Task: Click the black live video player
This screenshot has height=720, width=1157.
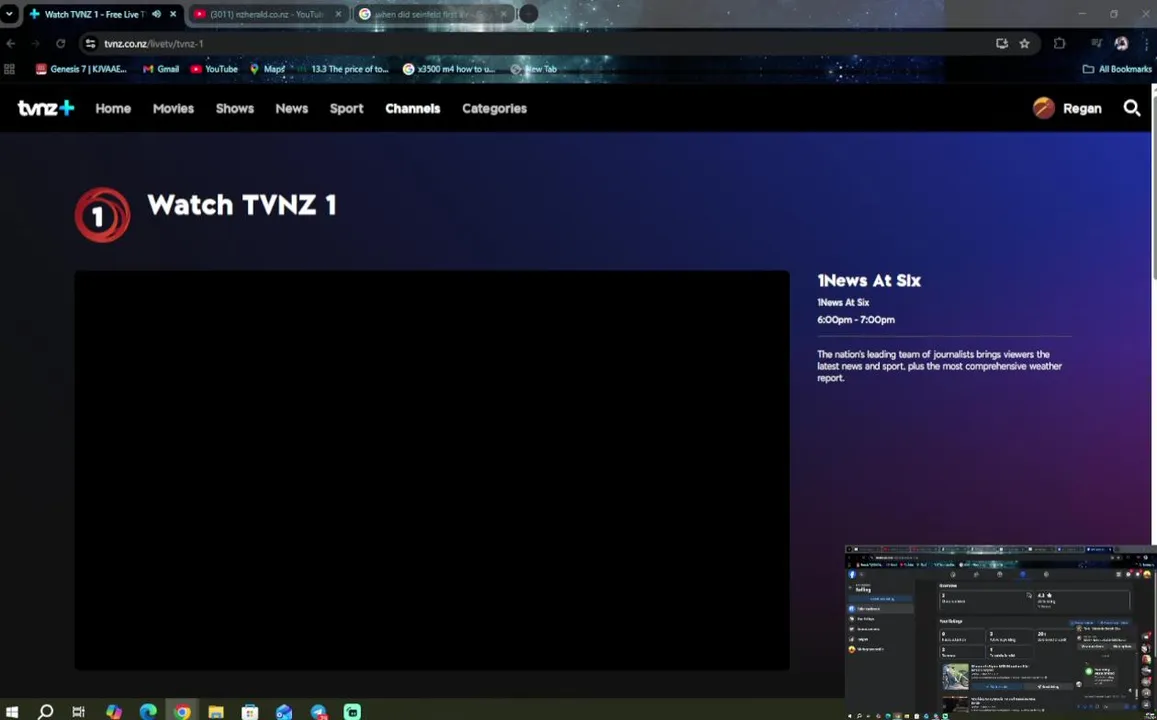Action: pos(432,470)
